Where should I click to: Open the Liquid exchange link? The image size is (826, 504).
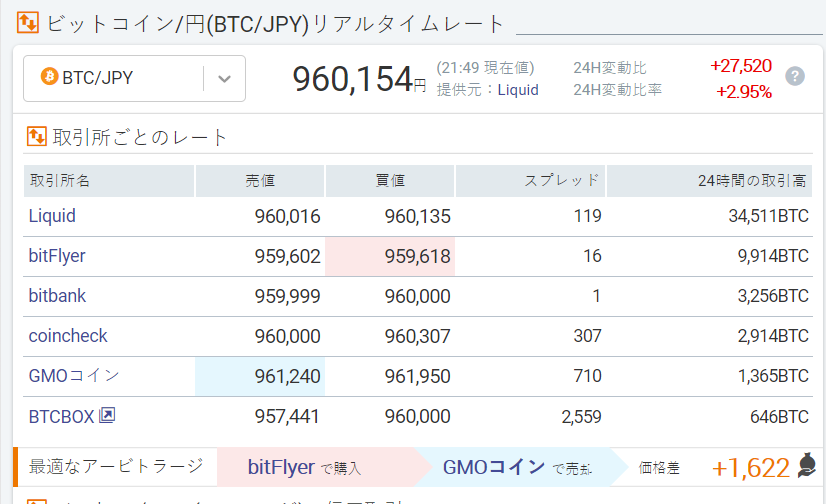(52, 216)
